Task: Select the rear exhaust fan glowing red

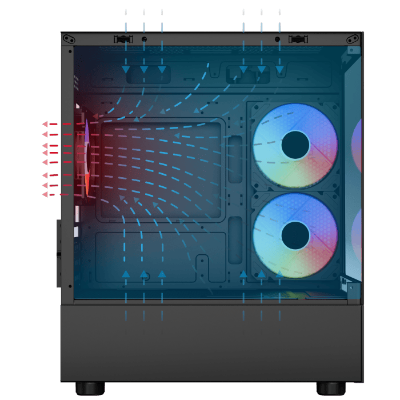Action: pos(83,152)
